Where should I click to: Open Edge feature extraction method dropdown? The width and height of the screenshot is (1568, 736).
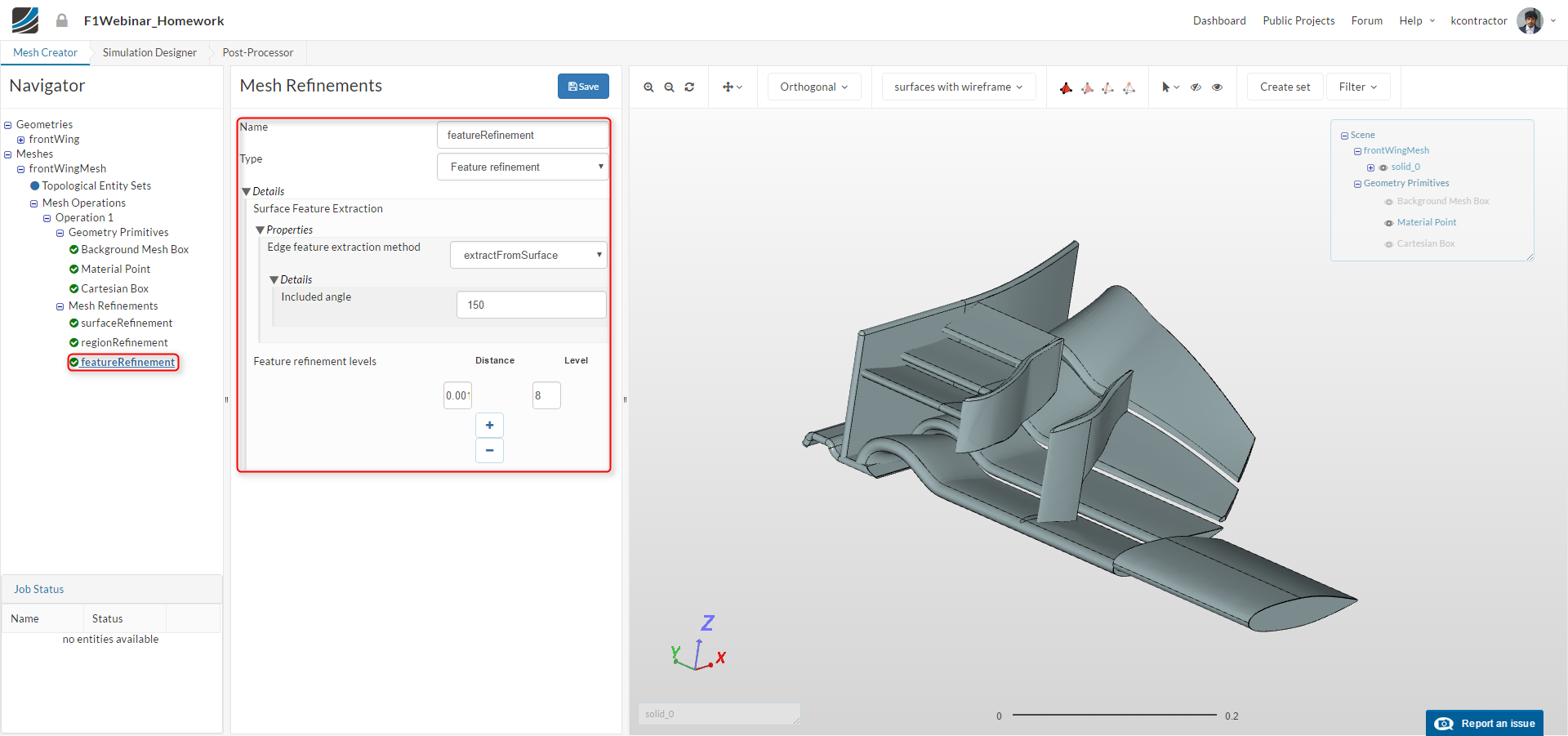pos(528,255)
